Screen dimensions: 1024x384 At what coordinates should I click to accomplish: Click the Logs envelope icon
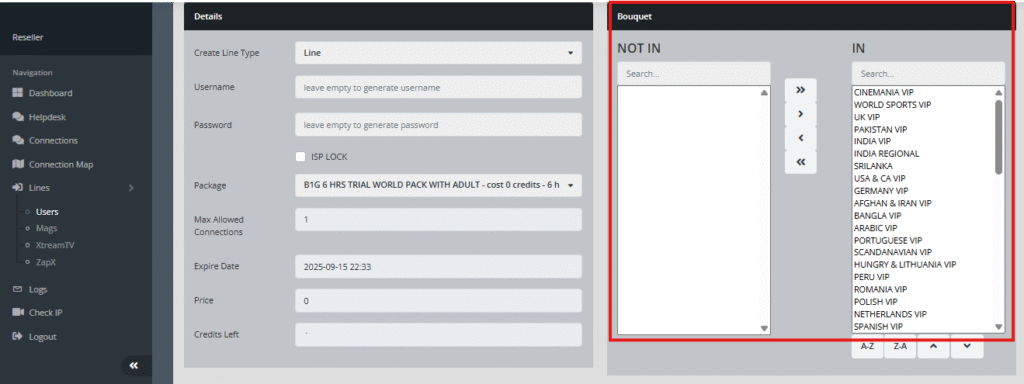tap(18, 289)
